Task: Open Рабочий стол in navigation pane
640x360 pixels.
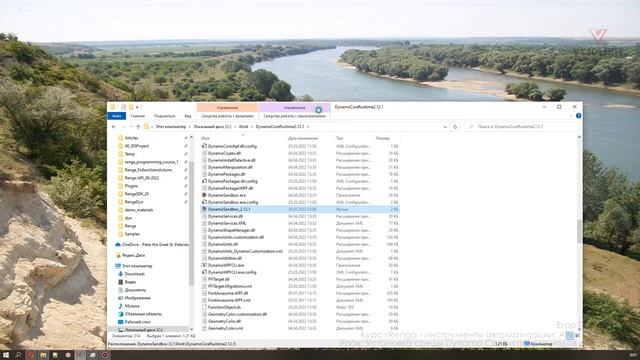Action: [x=134, y=322]
